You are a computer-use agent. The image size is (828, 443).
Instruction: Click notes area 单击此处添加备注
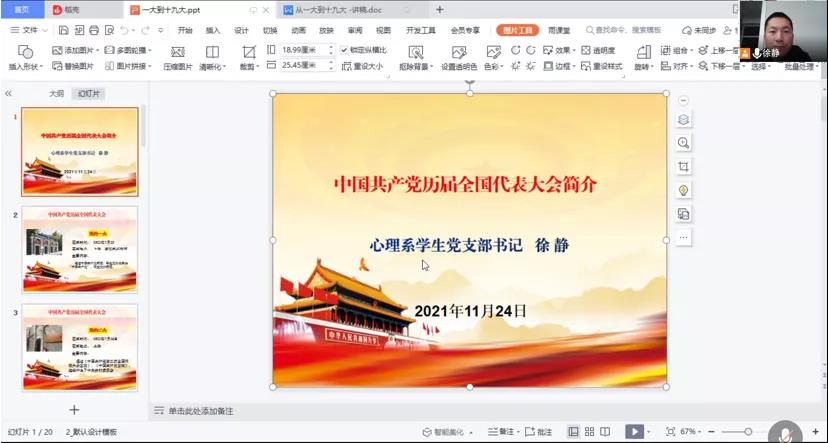click(x=201, y=411)
